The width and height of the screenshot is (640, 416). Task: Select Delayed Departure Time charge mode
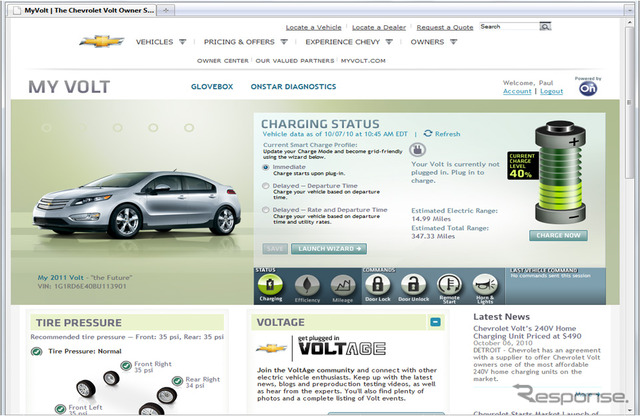[266, 186]
